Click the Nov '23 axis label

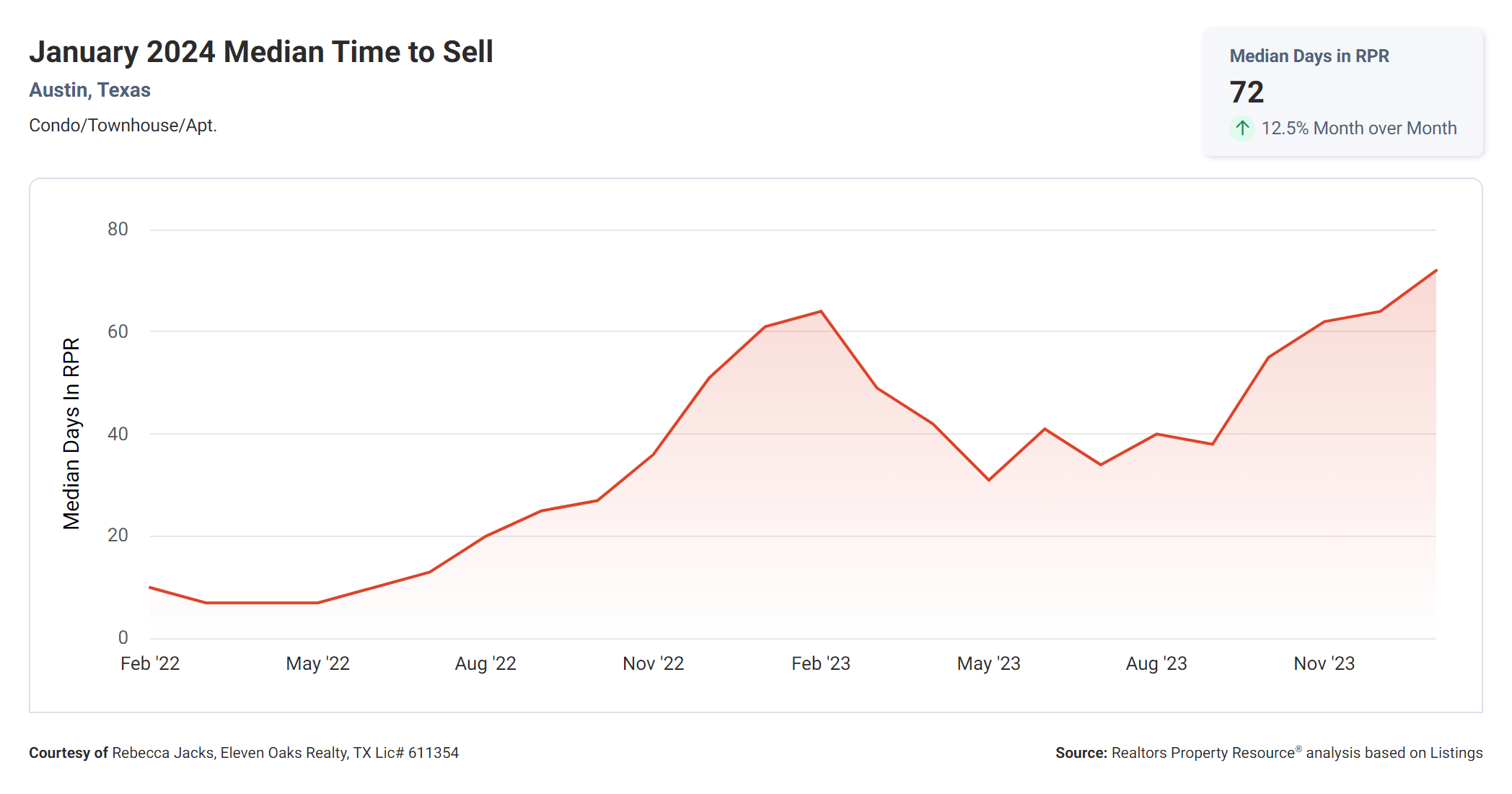click(1324, 663)
